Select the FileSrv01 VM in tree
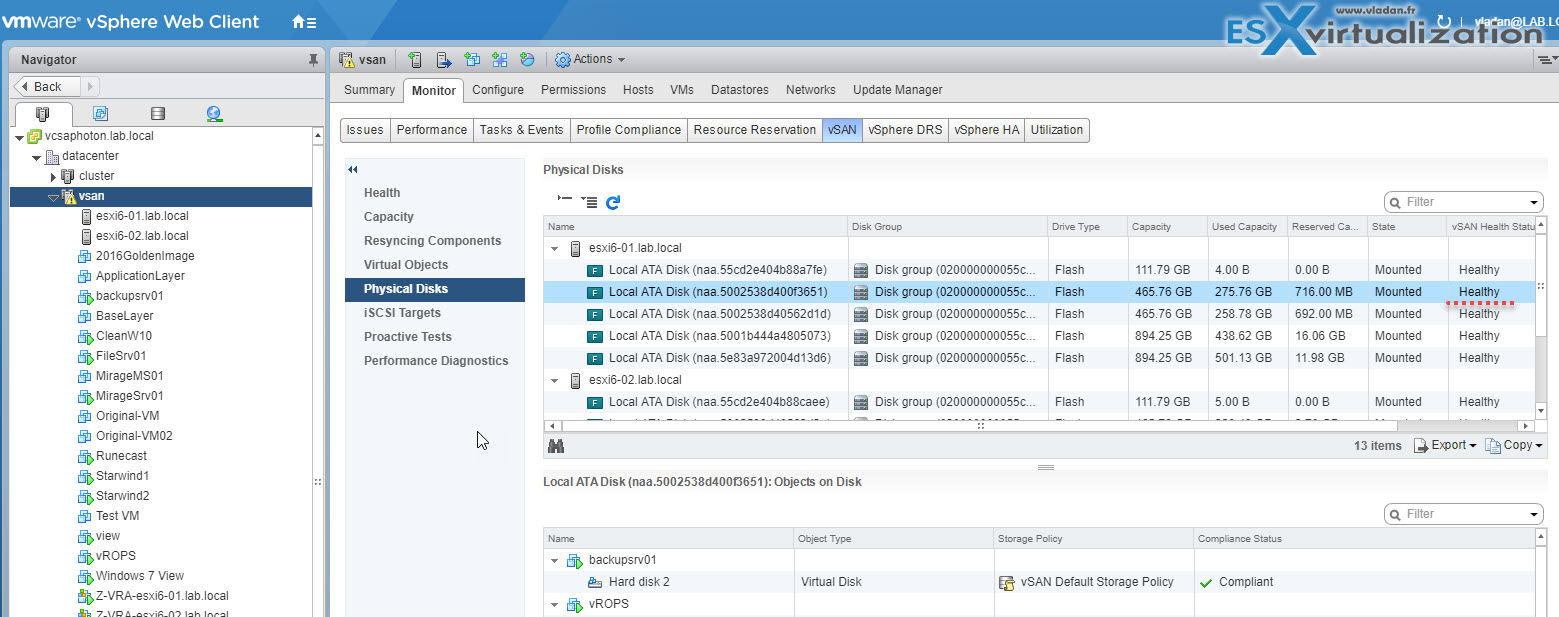The image size is (1559, 617). (121, 356)
